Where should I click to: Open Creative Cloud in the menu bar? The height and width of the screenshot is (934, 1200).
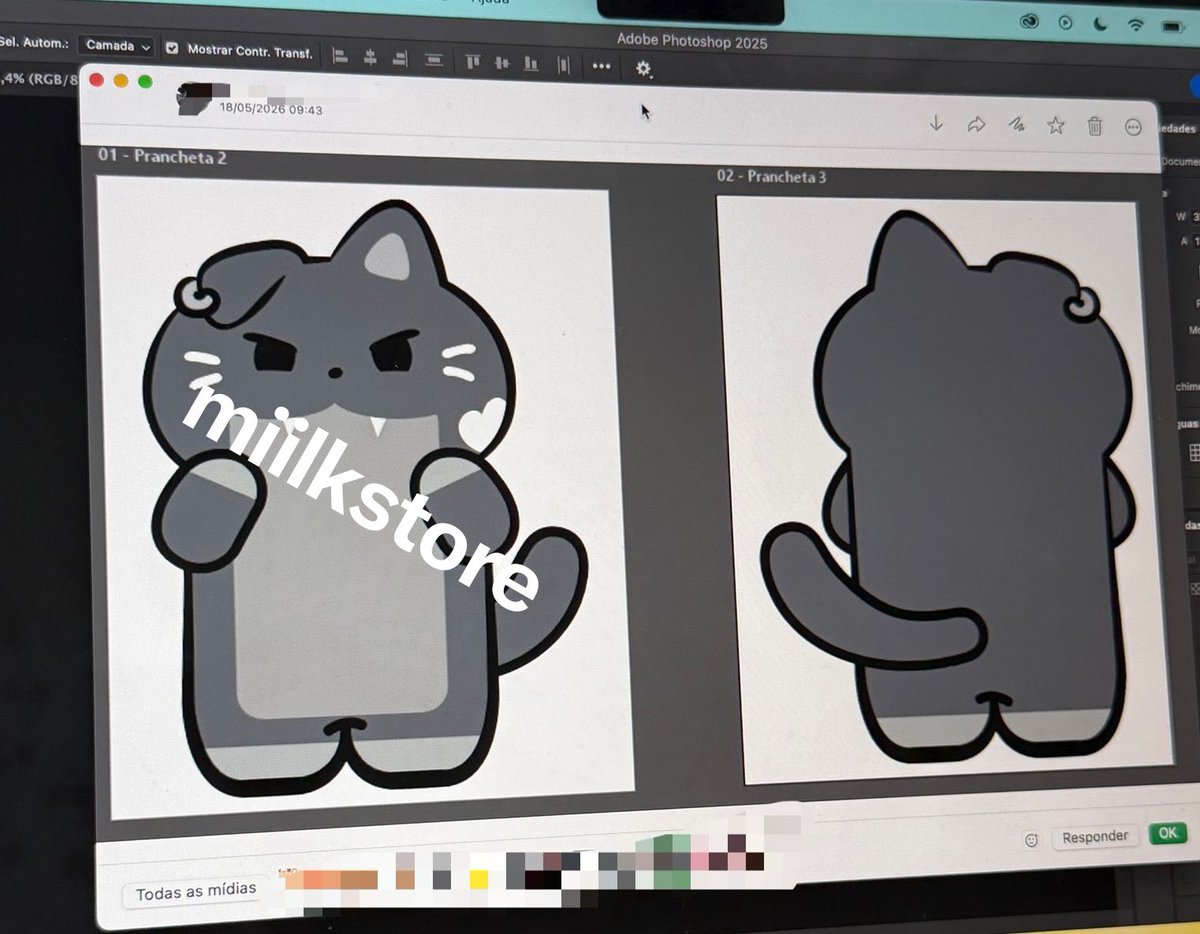(1029, 21)
